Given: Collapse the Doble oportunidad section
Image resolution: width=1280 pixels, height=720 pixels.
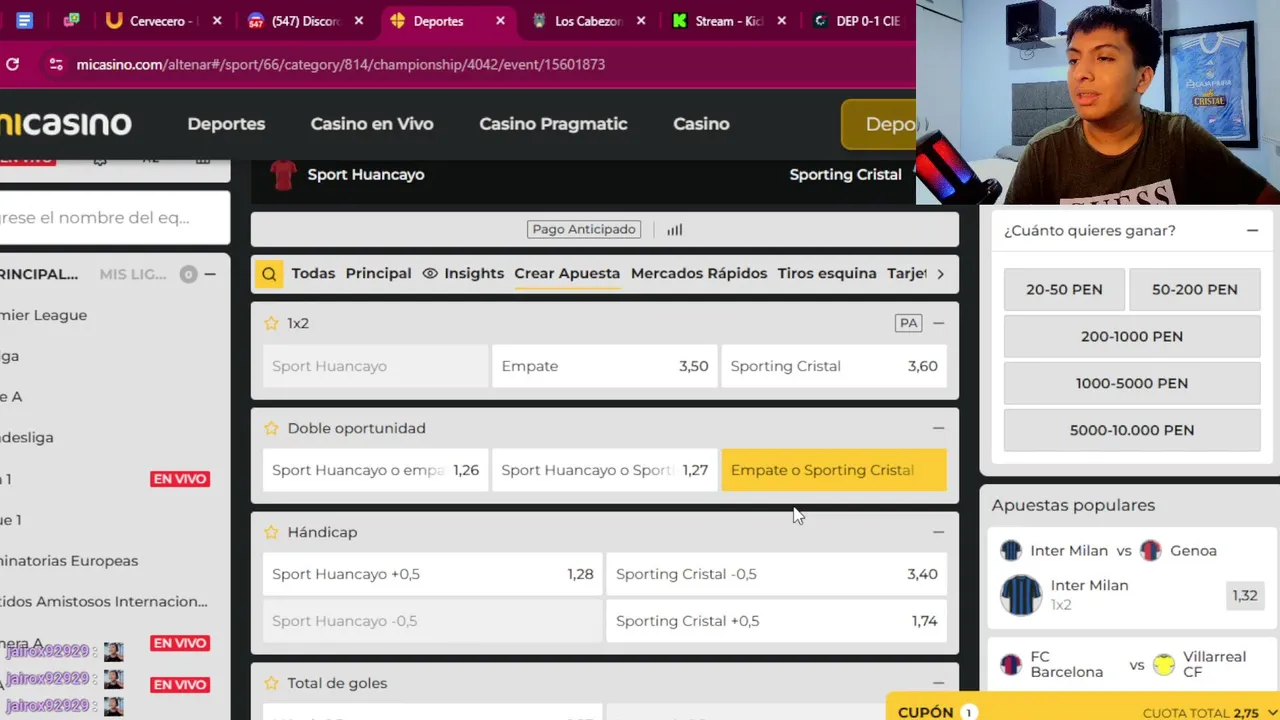Looking at the screenshot, I should (938, 428).
